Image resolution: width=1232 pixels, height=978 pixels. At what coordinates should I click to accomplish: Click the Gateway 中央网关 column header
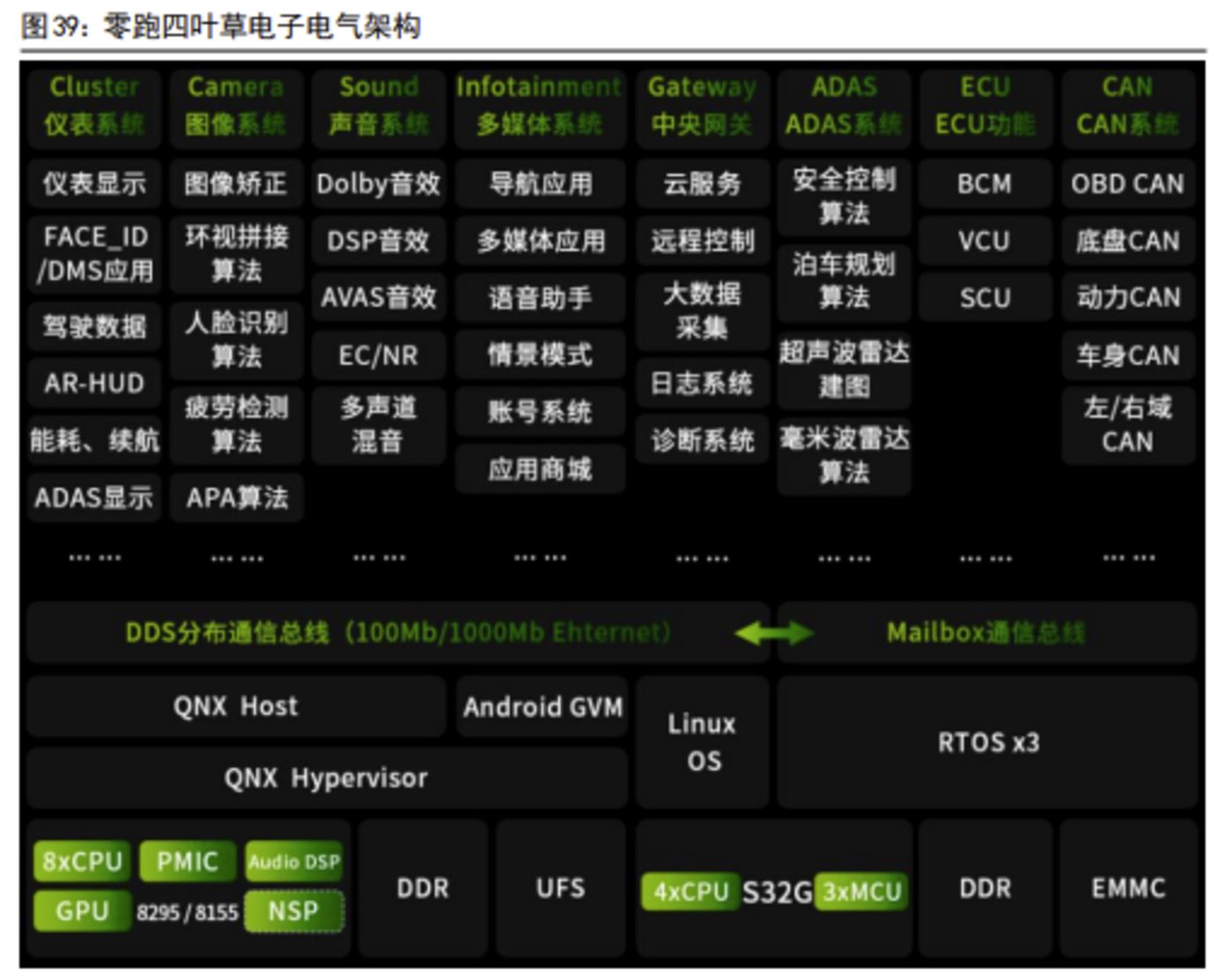pyautogui.click(x=702, y=106)
